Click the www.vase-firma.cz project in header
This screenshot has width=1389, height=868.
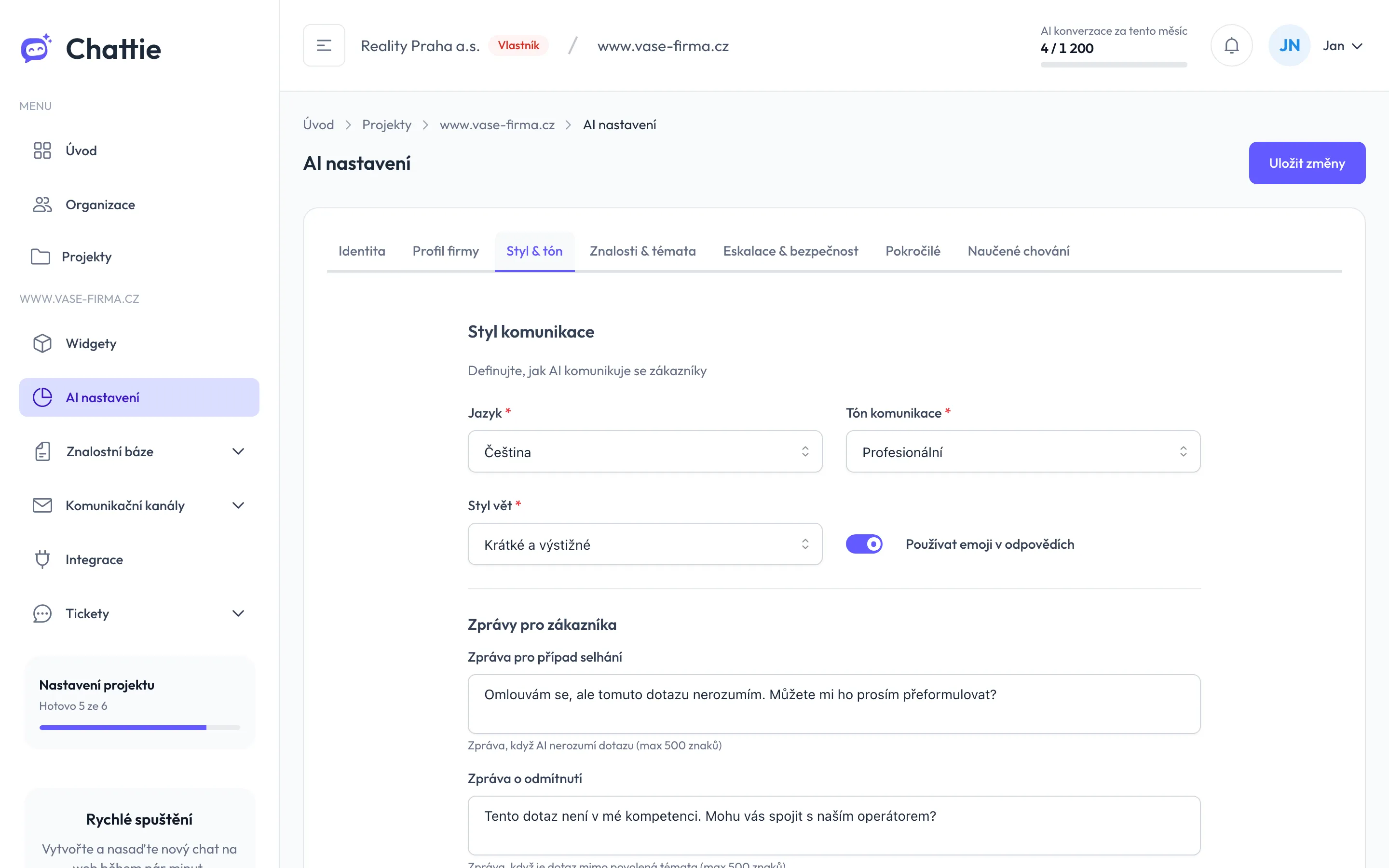(x=663, y=46)
